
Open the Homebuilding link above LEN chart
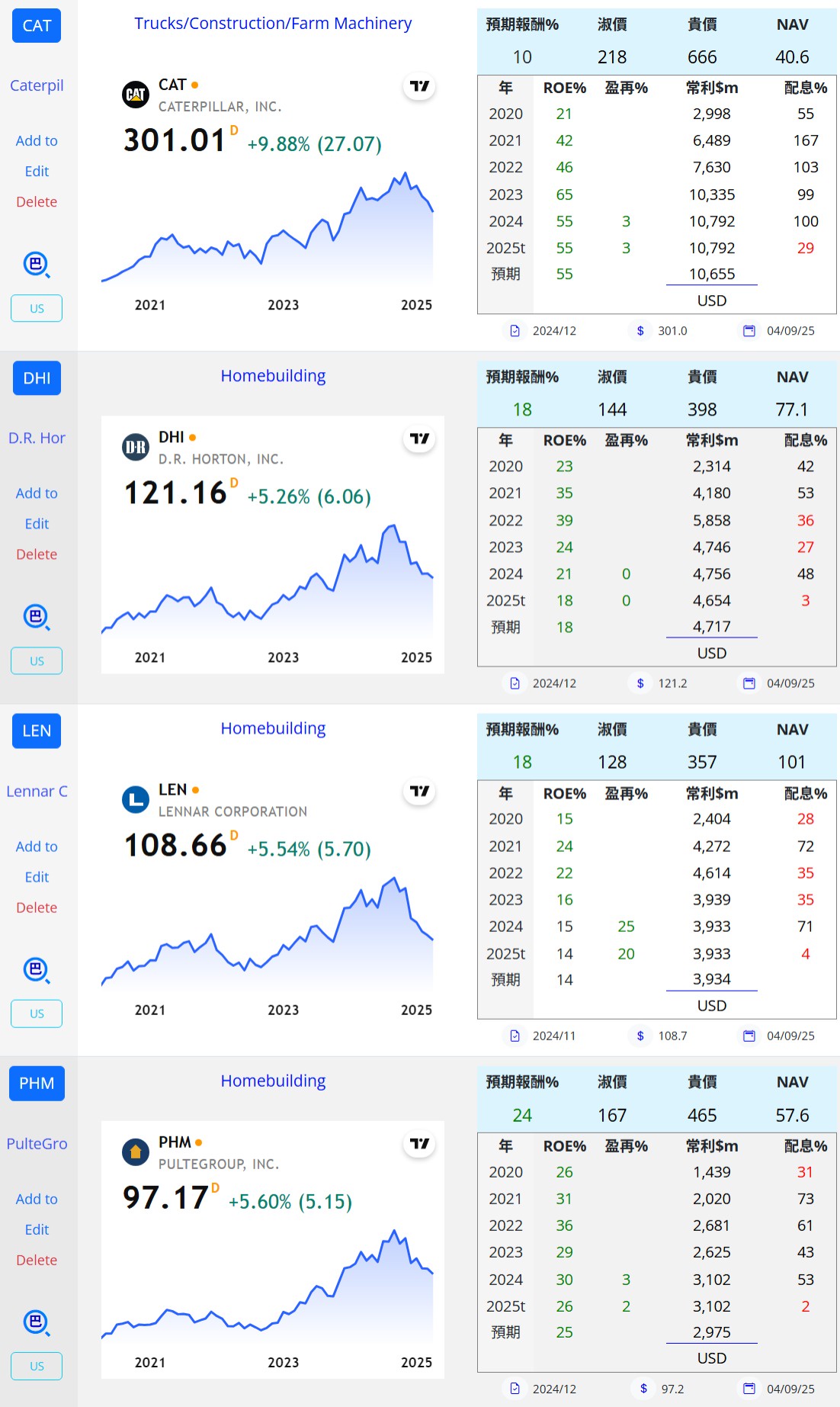[273, 728]
